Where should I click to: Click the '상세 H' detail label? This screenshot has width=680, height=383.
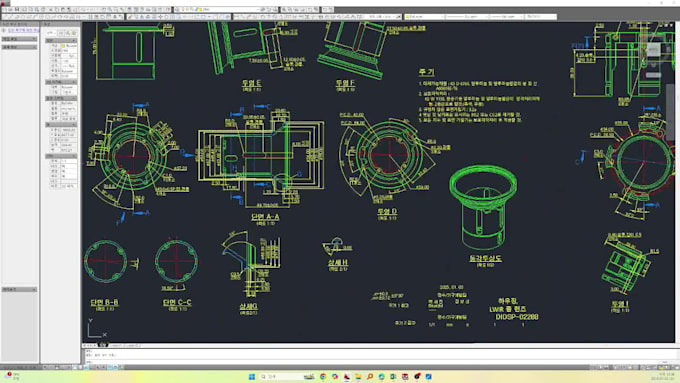[337, 262]
